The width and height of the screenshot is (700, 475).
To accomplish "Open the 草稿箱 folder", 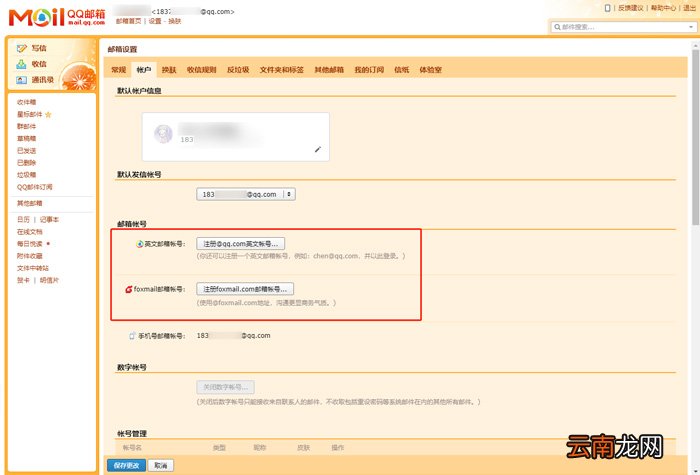I will [x=26, y=139].
